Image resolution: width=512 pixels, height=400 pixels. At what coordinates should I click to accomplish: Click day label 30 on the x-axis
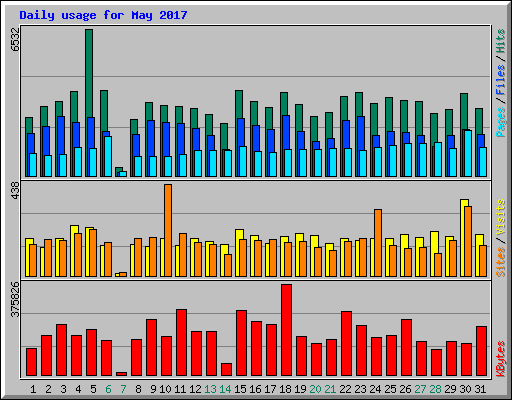465,389
